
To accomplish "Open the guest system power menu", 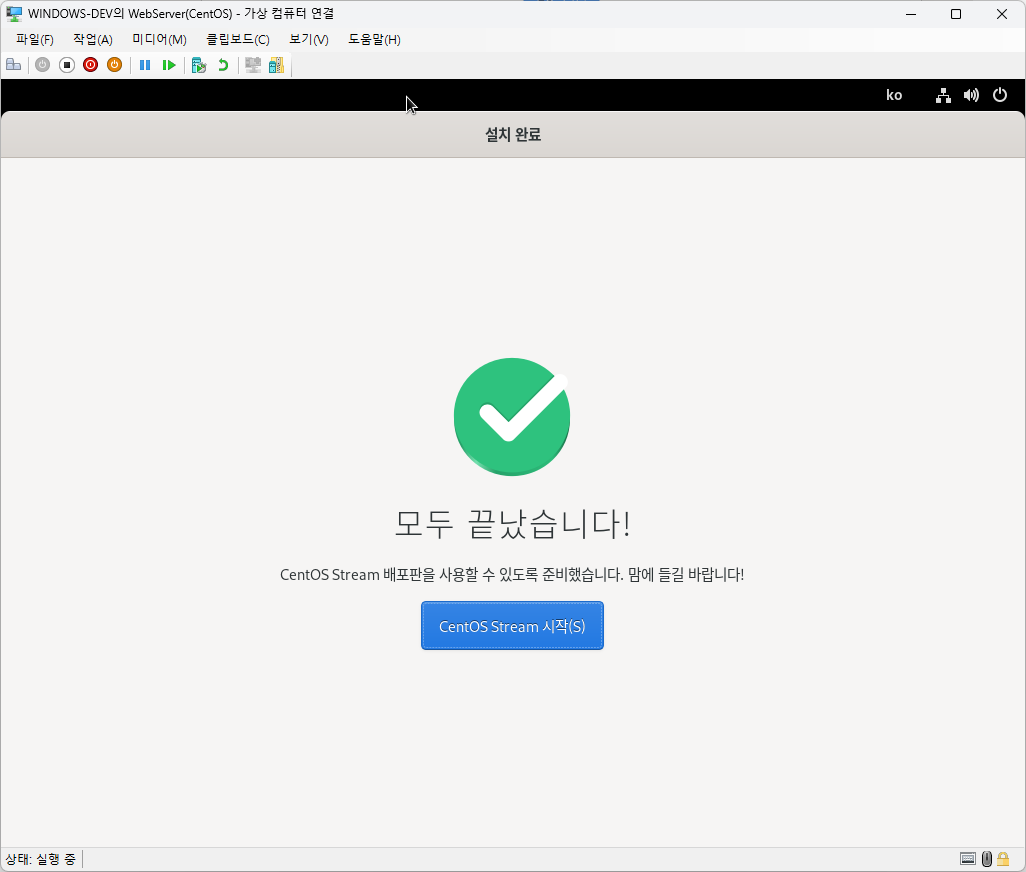I will pos(1000,94).
